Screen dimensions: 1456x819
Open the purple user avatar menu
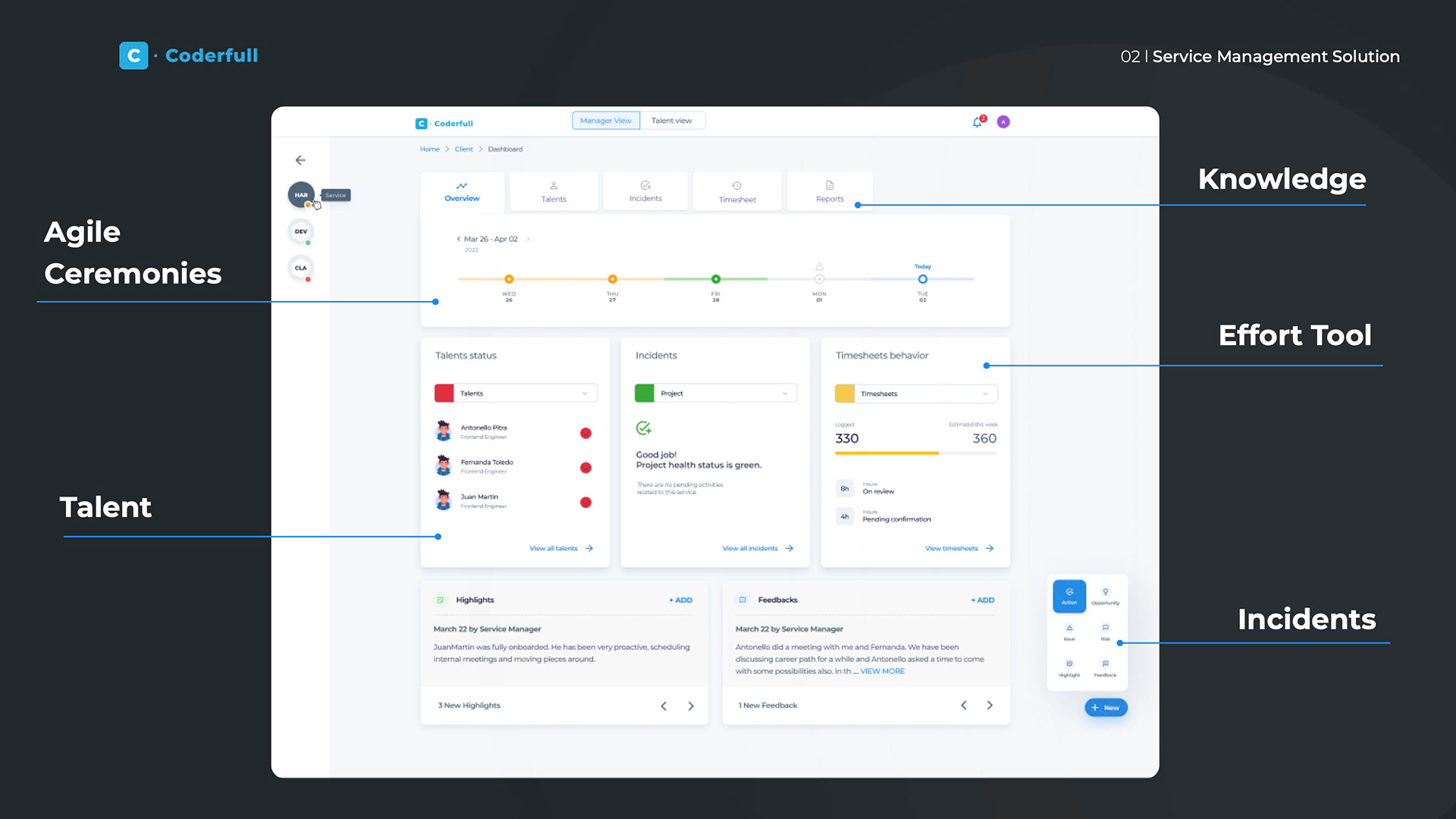click(x=1003, y=122)
